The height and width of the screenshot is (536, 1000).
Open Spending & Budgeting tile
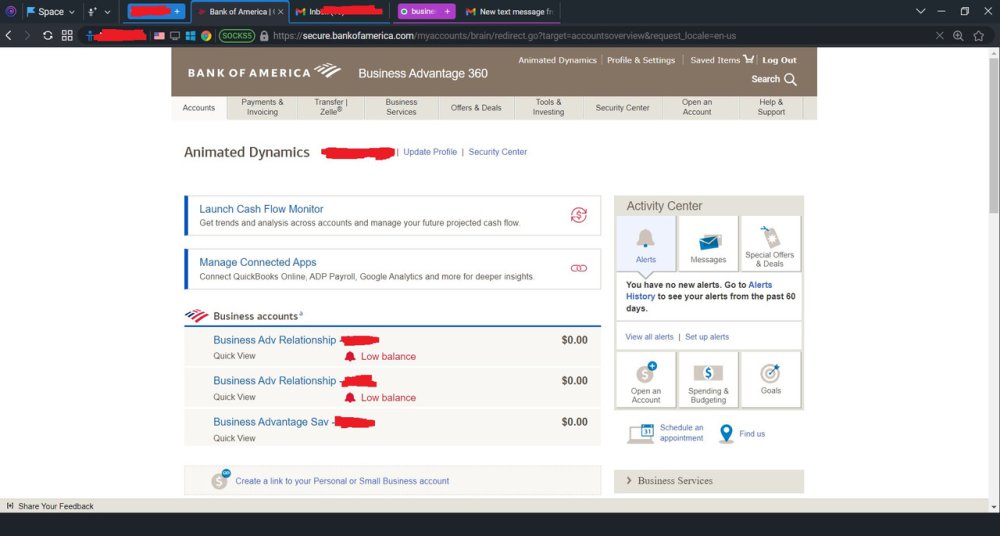pos(708,380)
